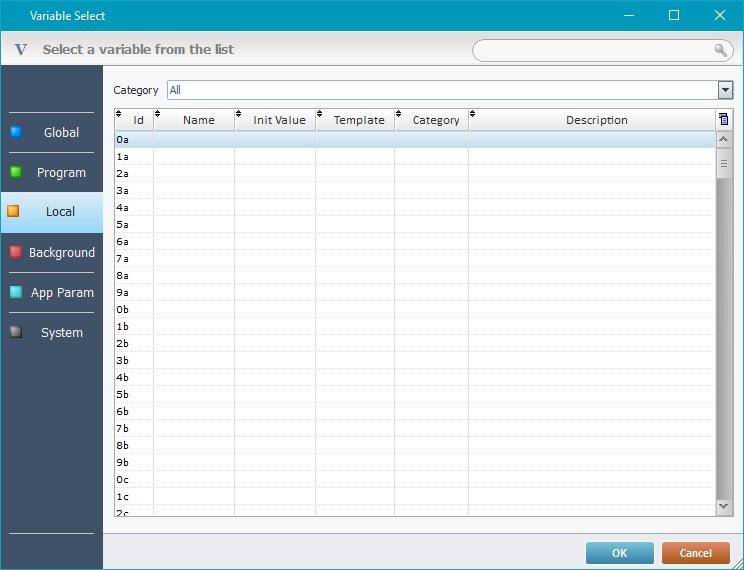Switch to the System variables tab

pyautogui.click(x=61, y=332)
